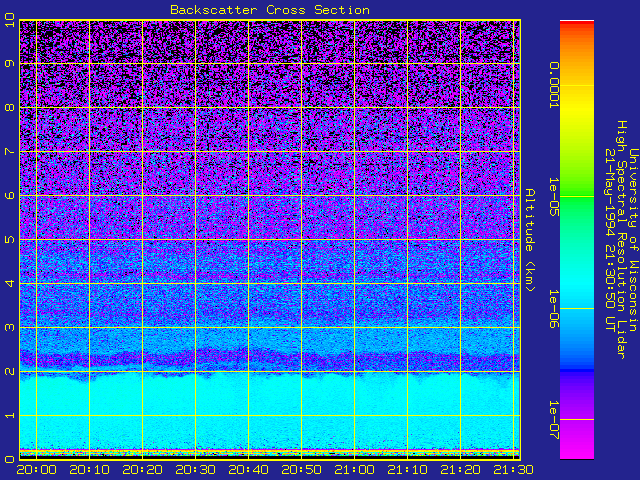Click the magenta band near ground level
The height and width of the screenshot is (480, 640).
click(x=270, y=451)
